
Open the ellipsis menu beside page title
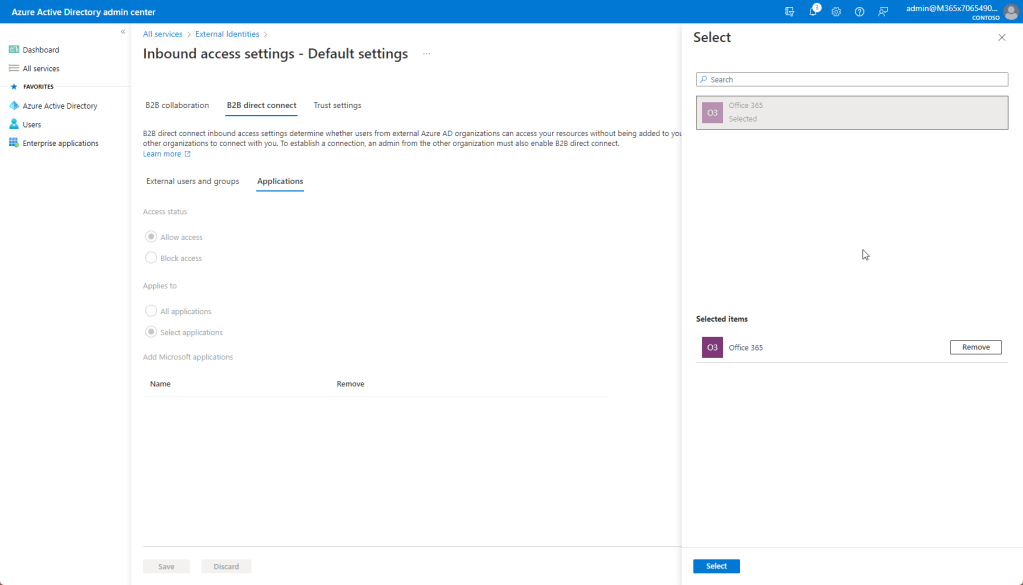click(x=427, y=54)
